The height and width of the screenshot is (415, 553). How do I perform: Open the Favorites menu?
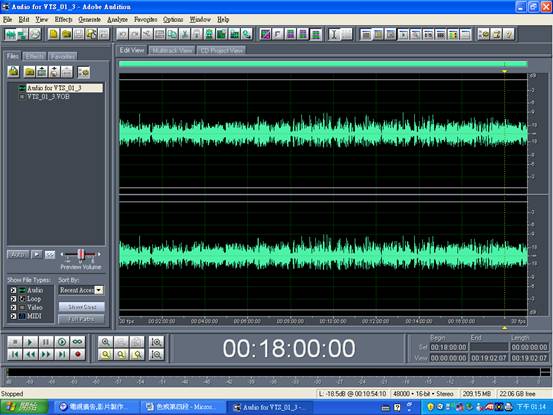pyautogui.click(x=145, y=19)
